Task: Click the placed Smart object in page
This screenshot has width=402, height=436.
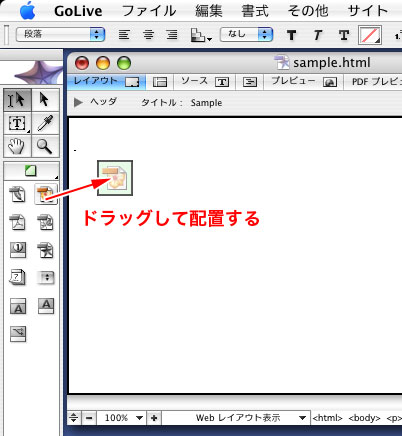Action: tap(115, 178)
